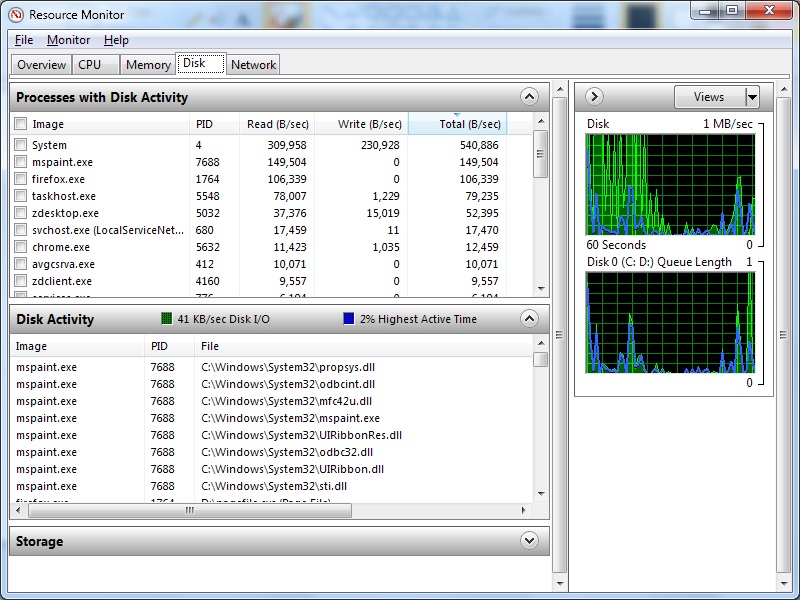Select the odbcint.dll file row
This screenshot has width=800, height=600.
coord(271,384)
